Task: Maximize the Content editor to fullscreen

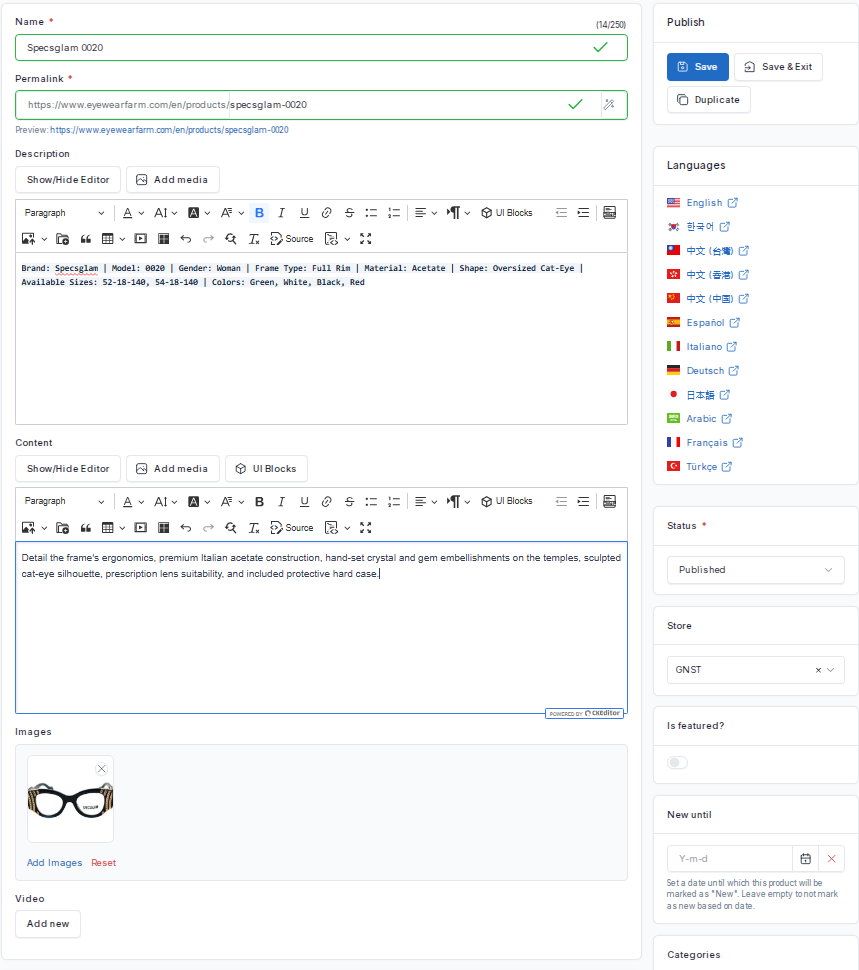Action: (365, 528)
